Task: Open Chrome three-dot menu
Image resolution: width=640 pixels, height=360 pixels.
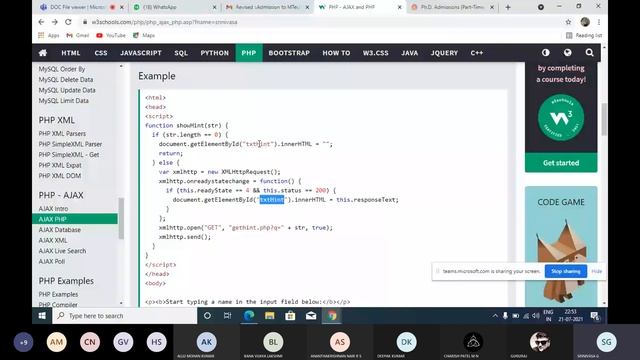Action: tap(599, 22)
